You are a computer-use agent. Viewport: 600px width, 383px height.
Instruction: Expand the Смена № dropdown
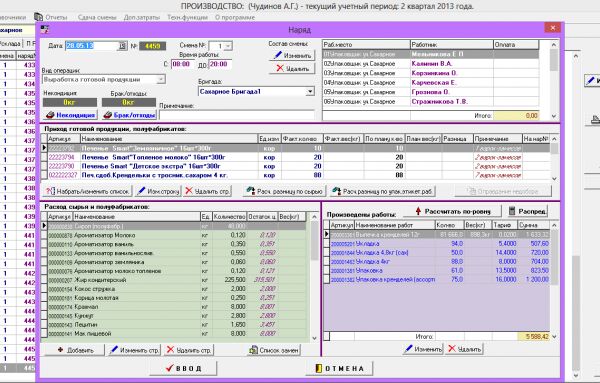(x=228, y=46)
